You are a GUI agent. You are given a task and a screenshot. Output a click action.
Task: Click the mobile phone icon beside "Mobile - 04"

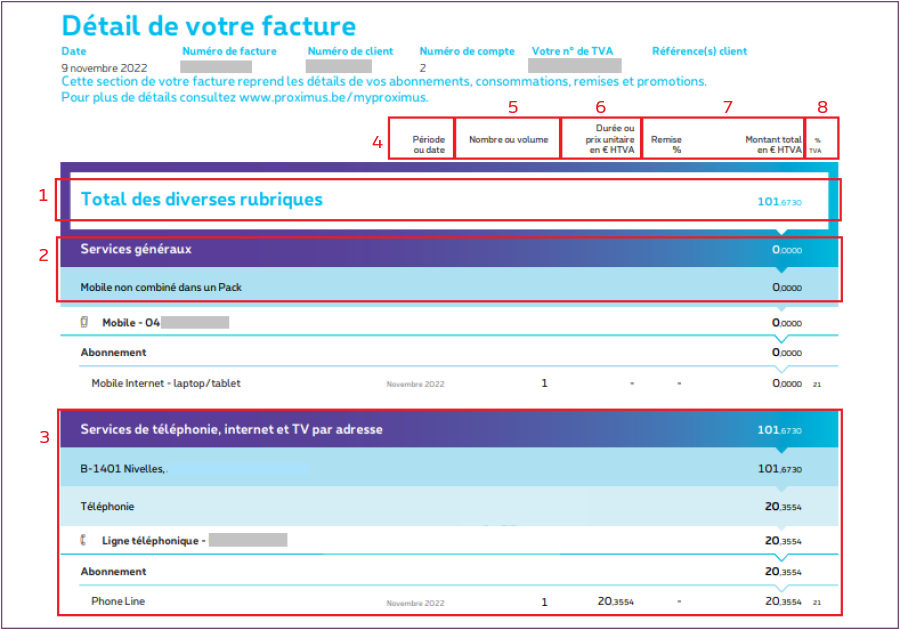[x=85, y=322]
